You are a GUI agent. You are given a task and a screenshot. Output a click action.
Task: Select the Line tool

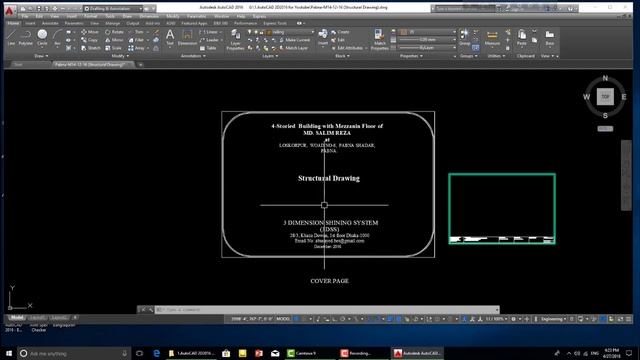11,37
